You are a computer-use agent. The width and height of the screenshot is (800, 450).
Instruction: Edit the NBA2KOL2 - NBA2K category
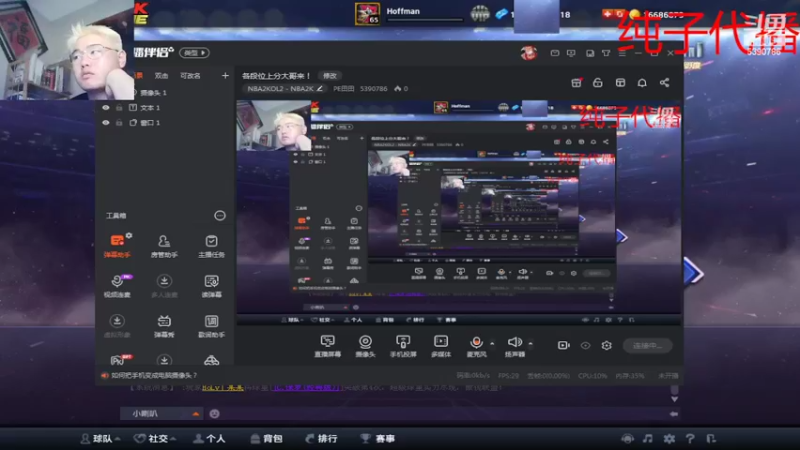[285, 88]
